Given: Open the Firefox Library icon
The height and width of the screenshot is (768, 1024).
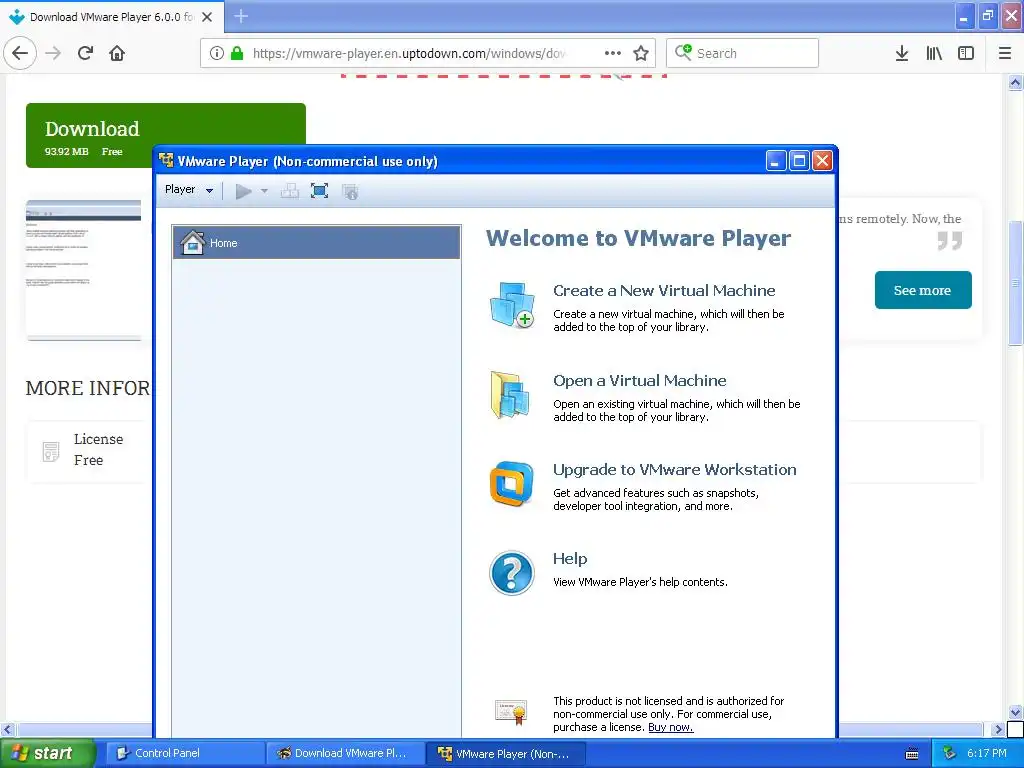Looking at the screenshot, I should tap(934, 53).
